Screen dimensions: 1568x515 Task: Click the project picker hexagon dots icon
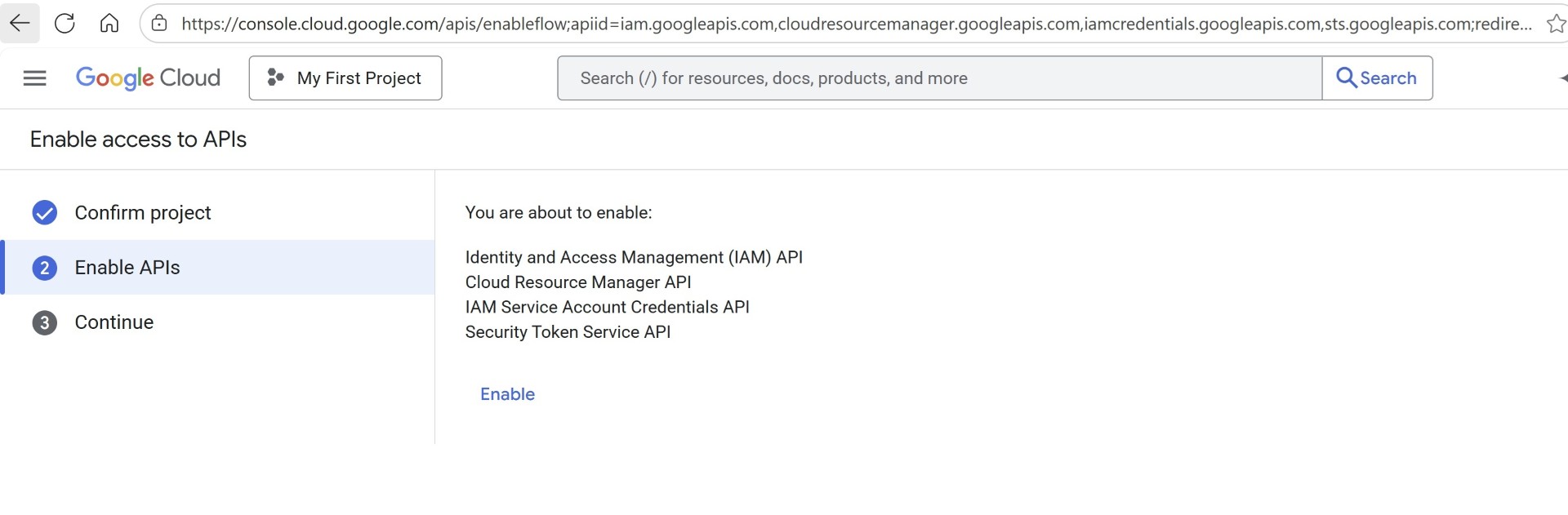(275, 78)
